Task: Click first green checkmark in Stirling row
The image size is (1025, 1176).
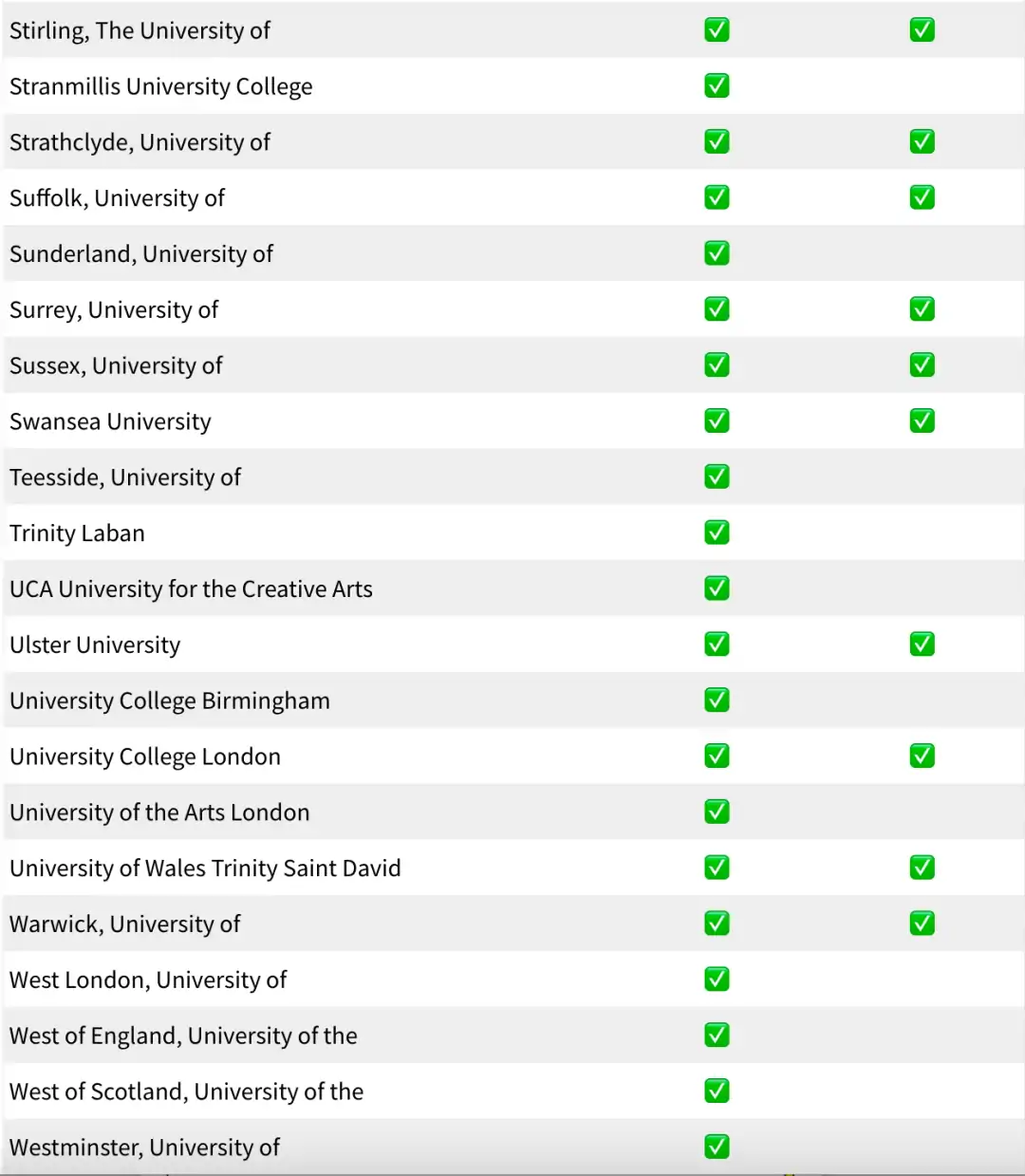Action: (717, 30)
